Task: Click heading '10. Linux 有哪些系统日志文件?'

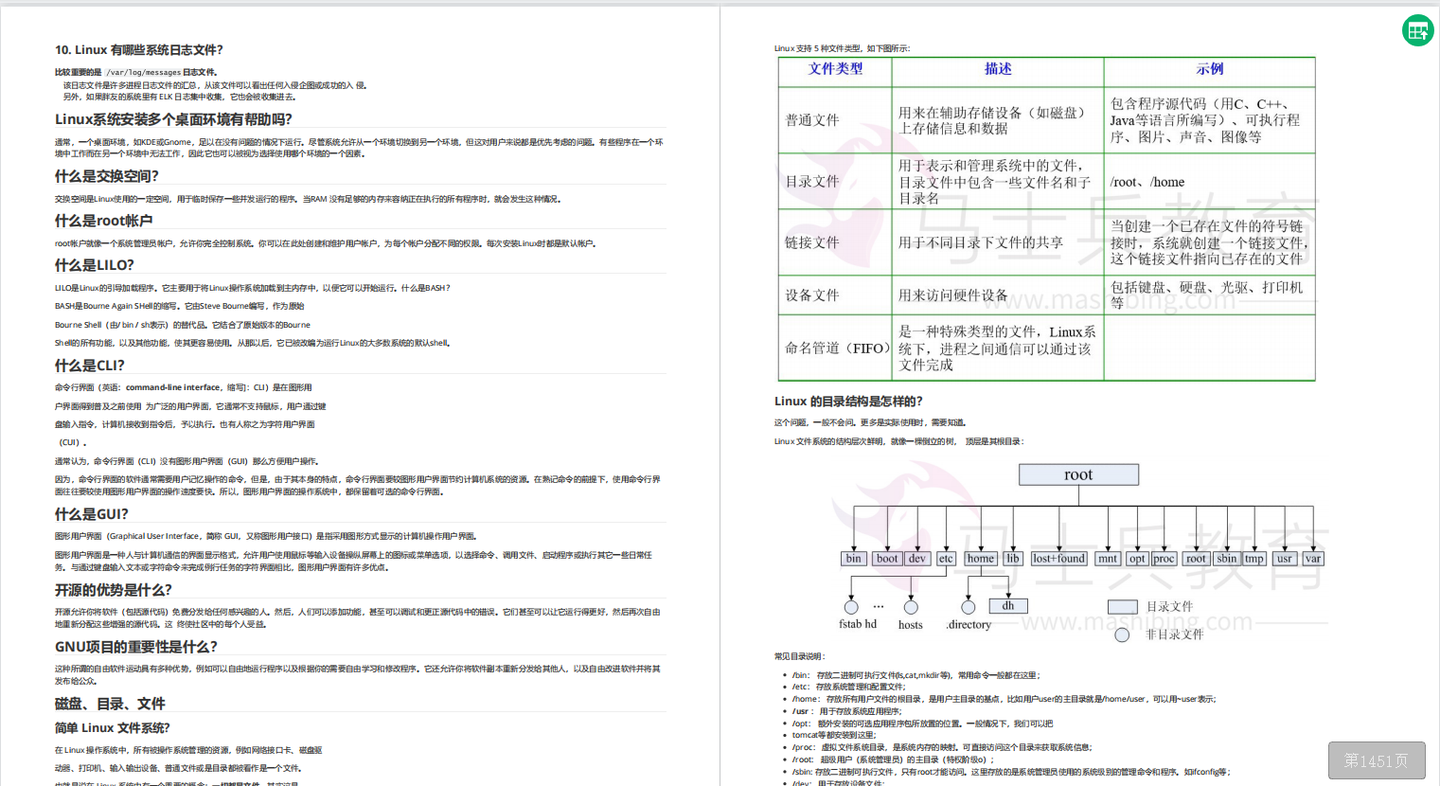Action: (139, 50)
